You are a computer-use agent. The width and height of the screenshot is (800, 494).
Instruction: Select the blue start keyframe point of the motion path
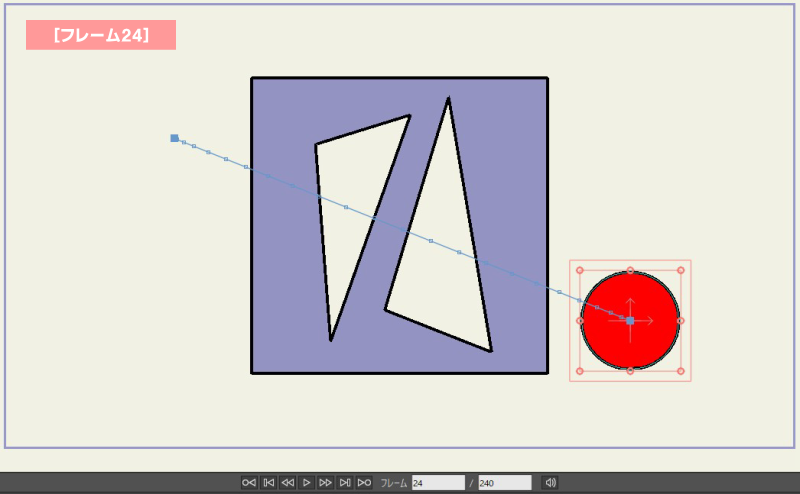174,138
